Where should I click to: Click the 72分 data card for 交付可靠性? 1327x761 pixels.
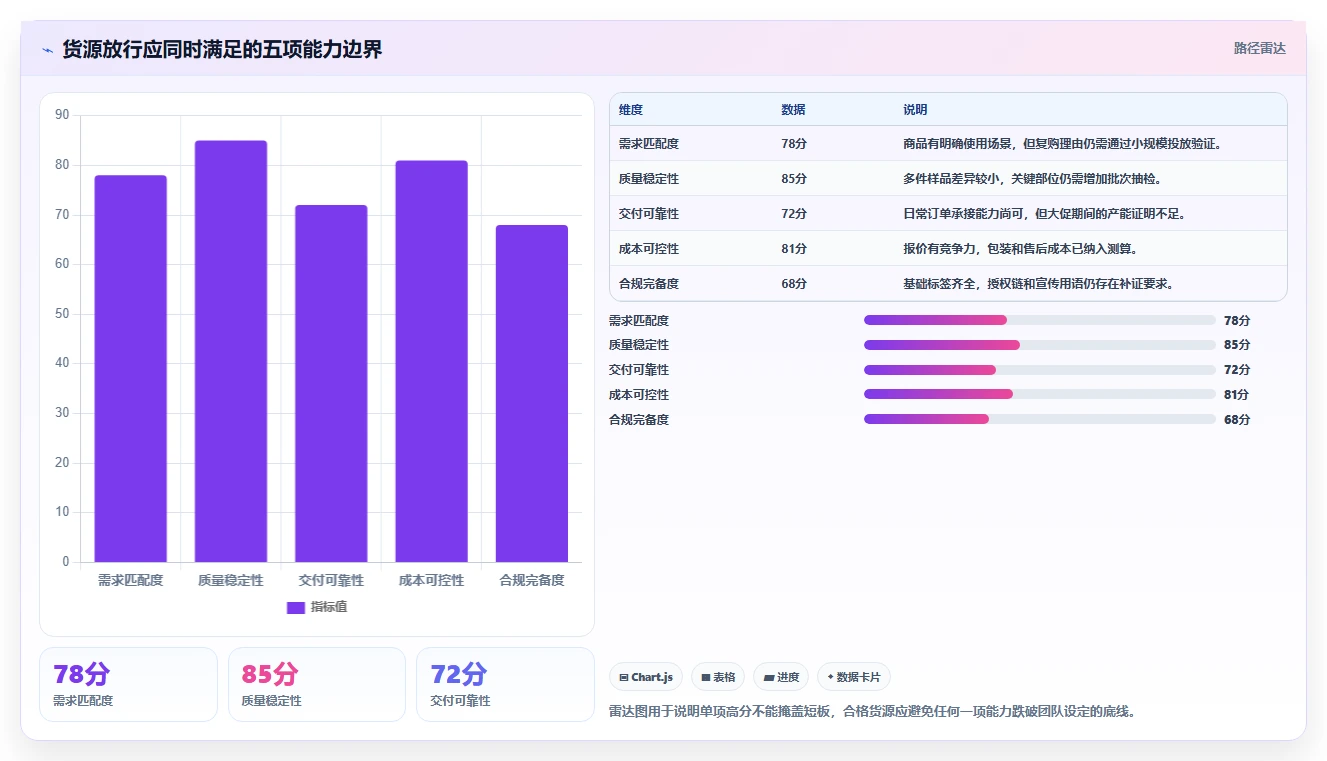[505, 684]
